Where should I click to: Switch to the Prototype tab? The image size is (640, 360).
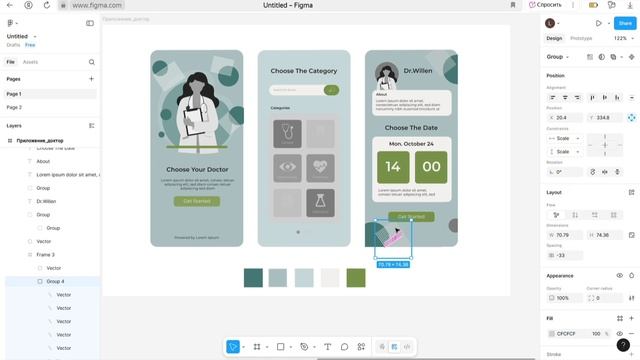pos(581,38)
